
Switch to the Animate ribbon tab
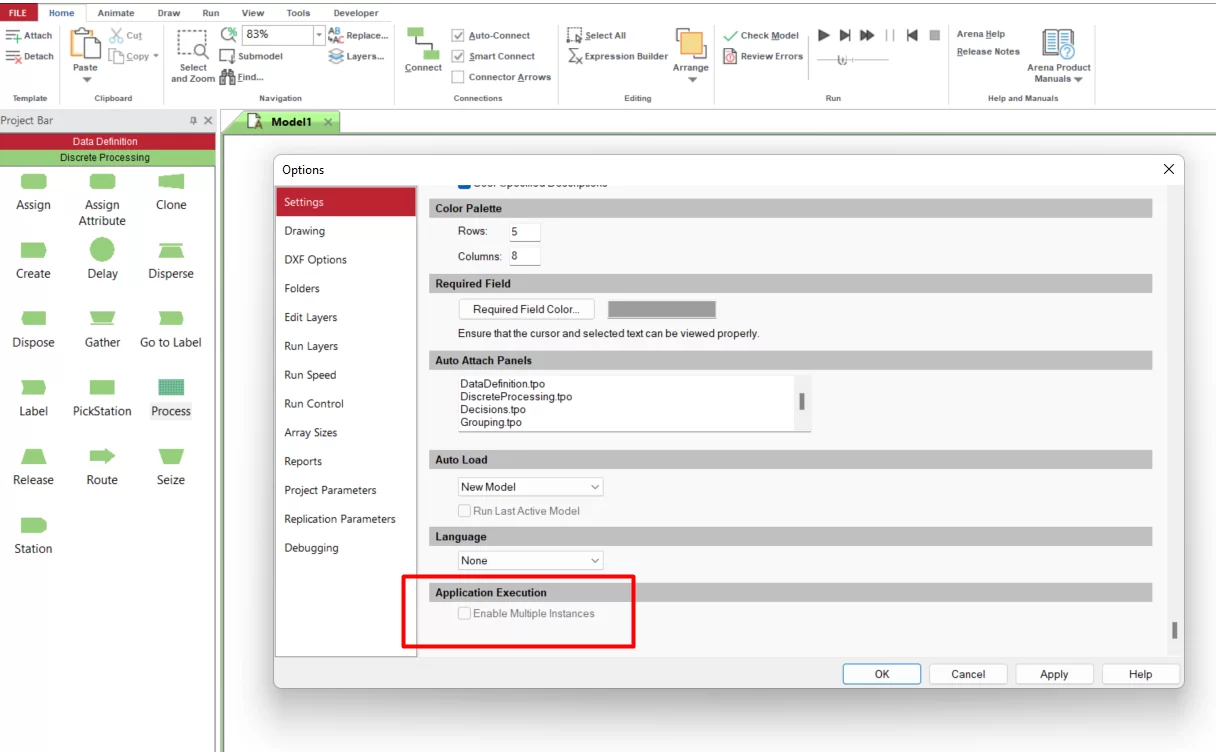116,13
